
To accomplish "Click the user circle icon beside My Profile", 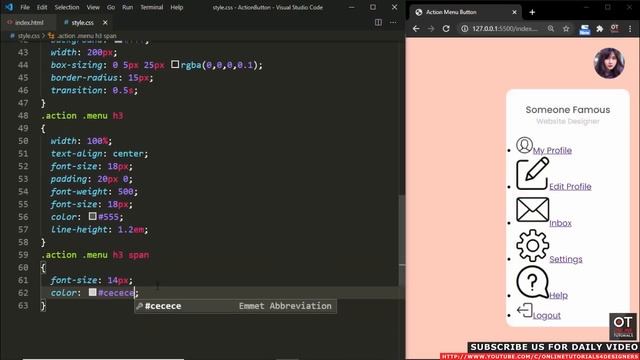I will point(524,145).
